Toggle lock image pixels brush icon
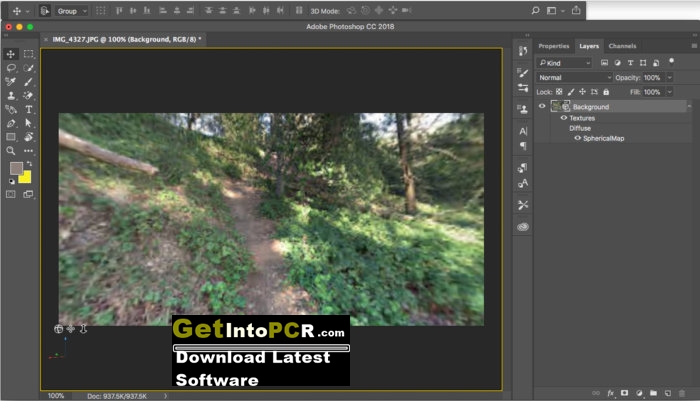 point(571,92)
